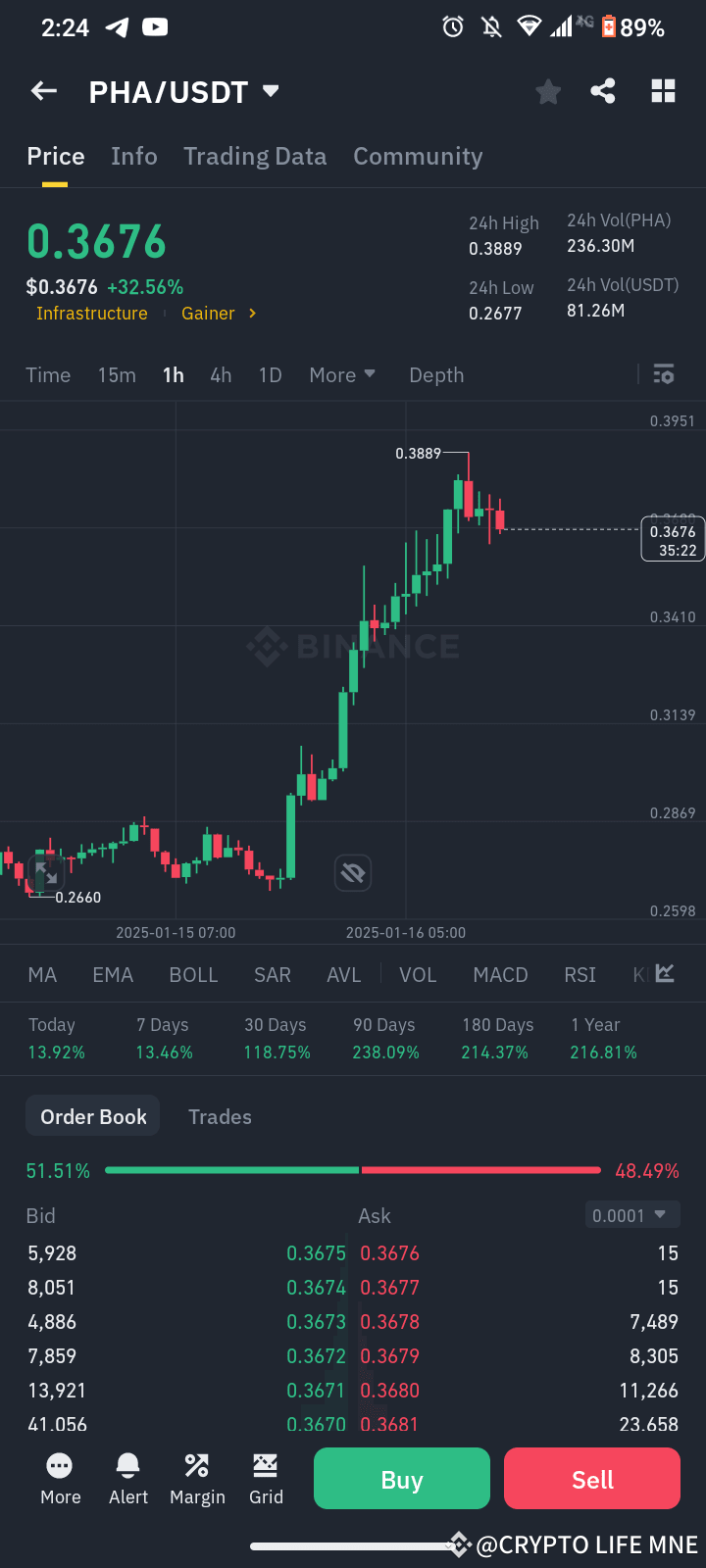Open the Trades tab next to Order Book
The height and width of the screenshot is (1568, 706).
(220, 1116)
